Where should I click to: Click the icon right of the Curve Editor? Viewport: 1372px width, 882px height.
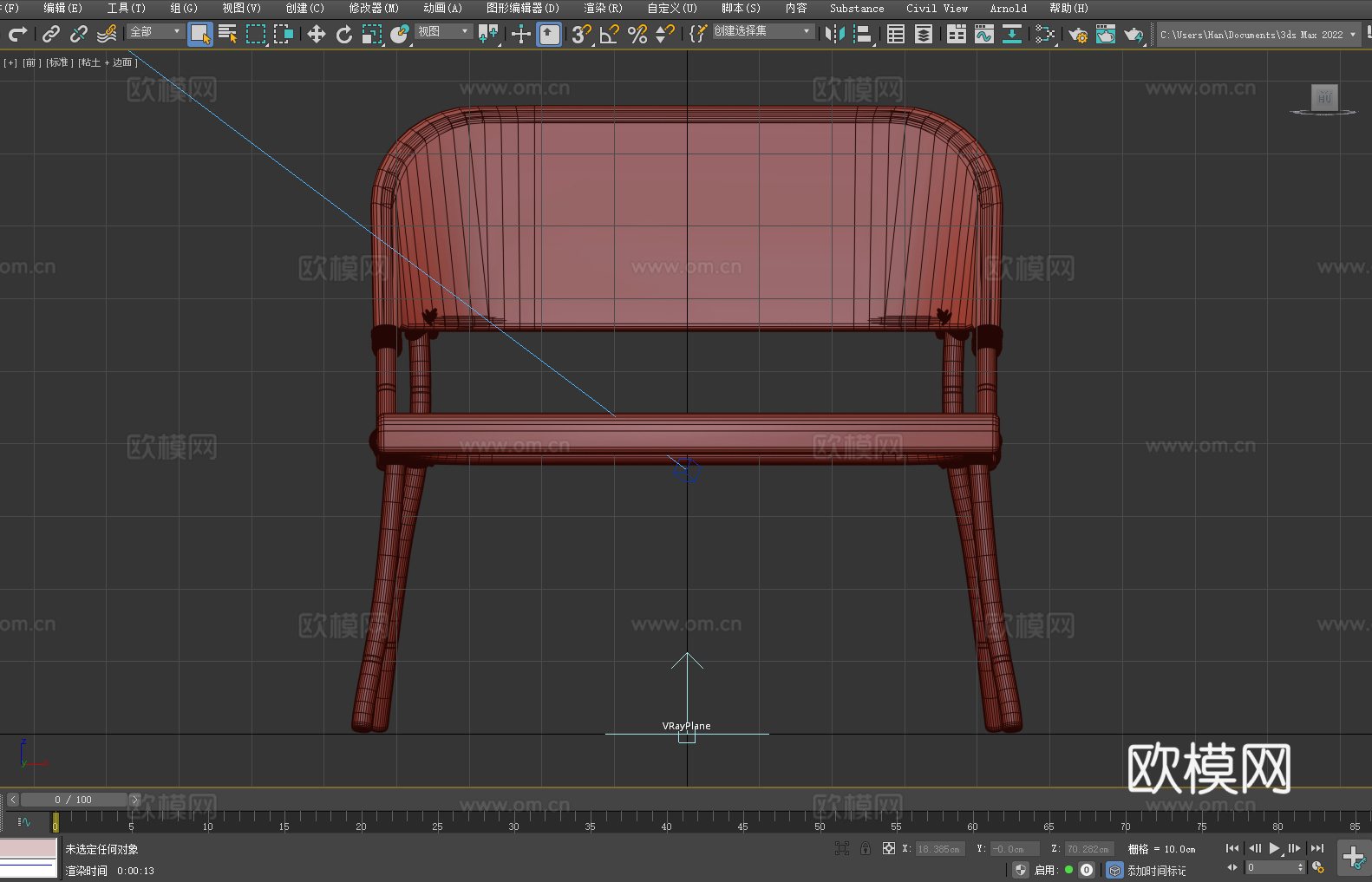(x=1012, y=34)
